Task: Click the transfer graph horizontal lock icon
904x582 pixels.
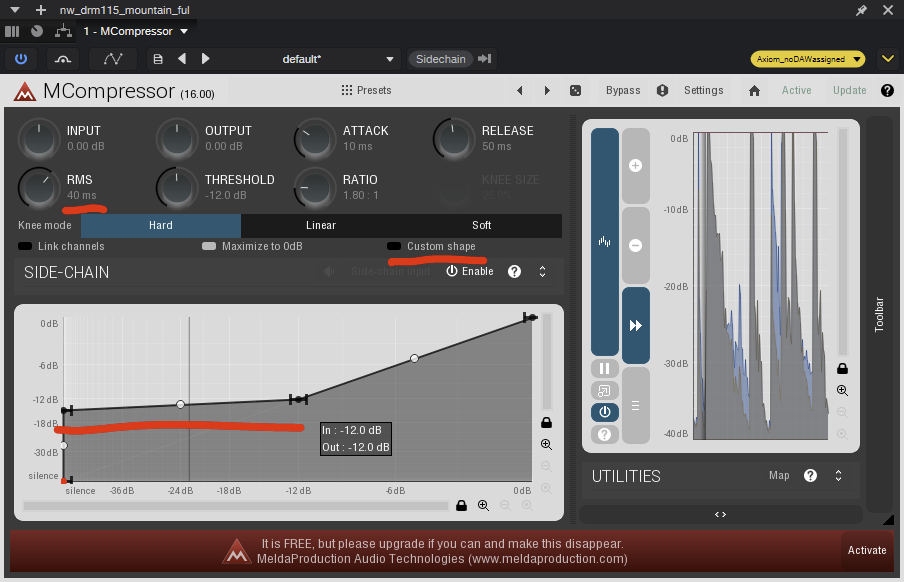Action: click(x=461, y=505)
